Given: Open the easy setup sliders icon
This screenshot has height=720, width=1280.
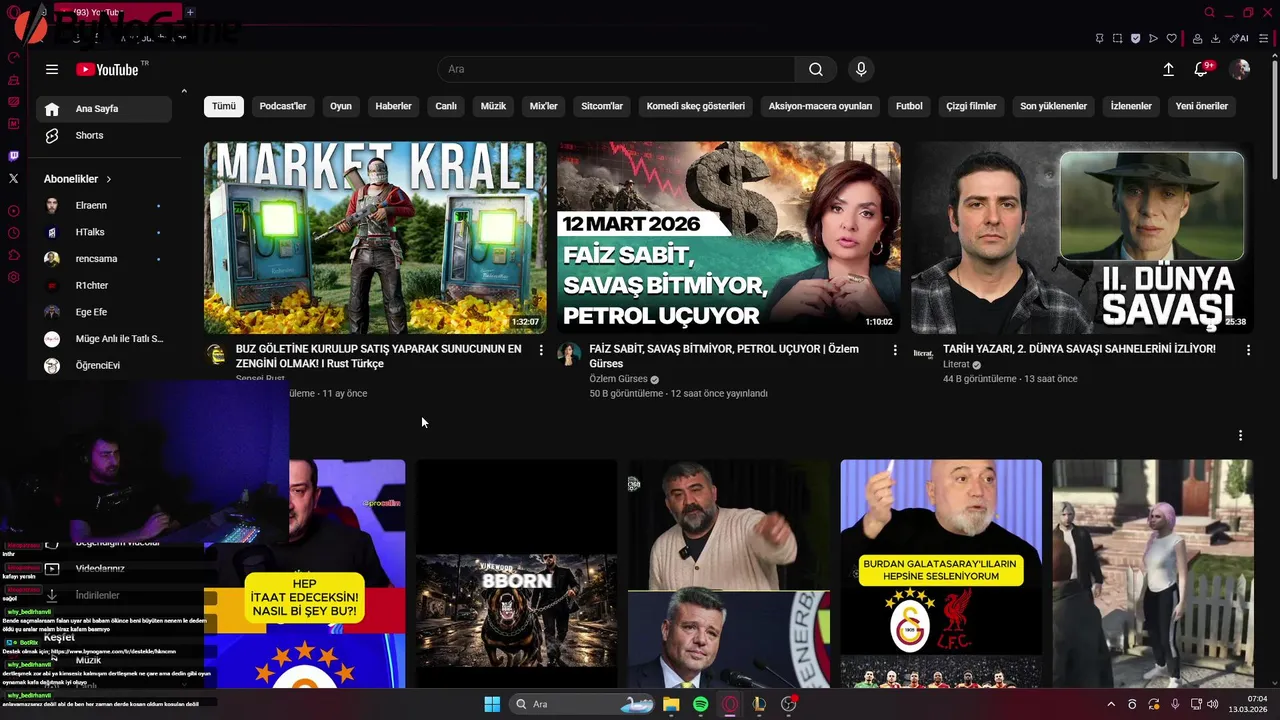Looking at the screenshot, I should point(1264,38).
